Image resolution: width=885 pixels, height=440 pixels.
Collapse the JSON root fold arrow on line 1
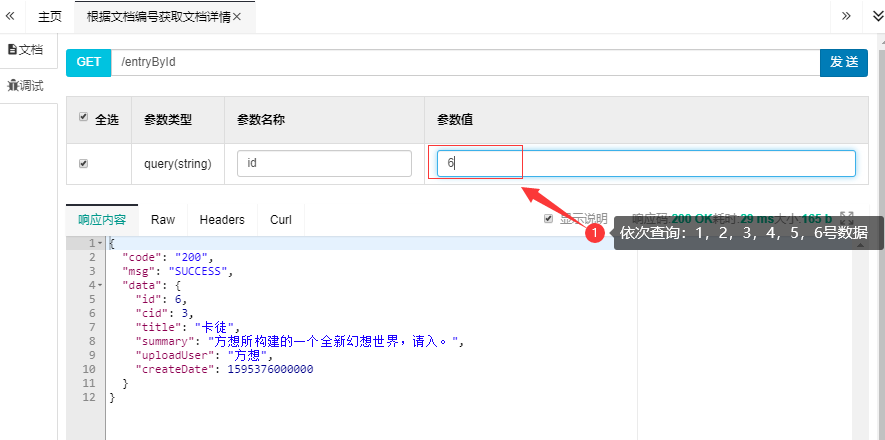[100, 243]
